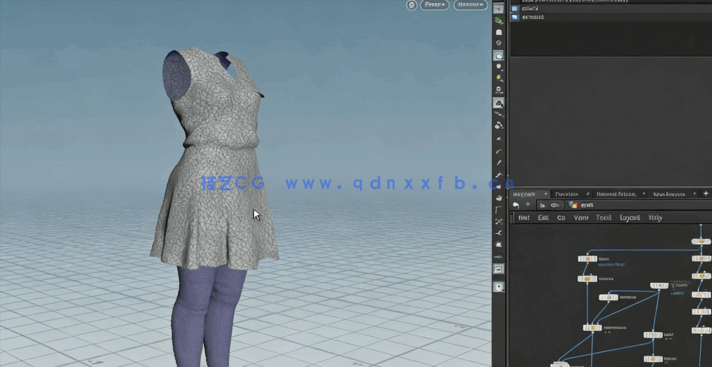Click the white blob cluster display icon
The height and width of the screenshot is (367, 712).
[499, 126]
